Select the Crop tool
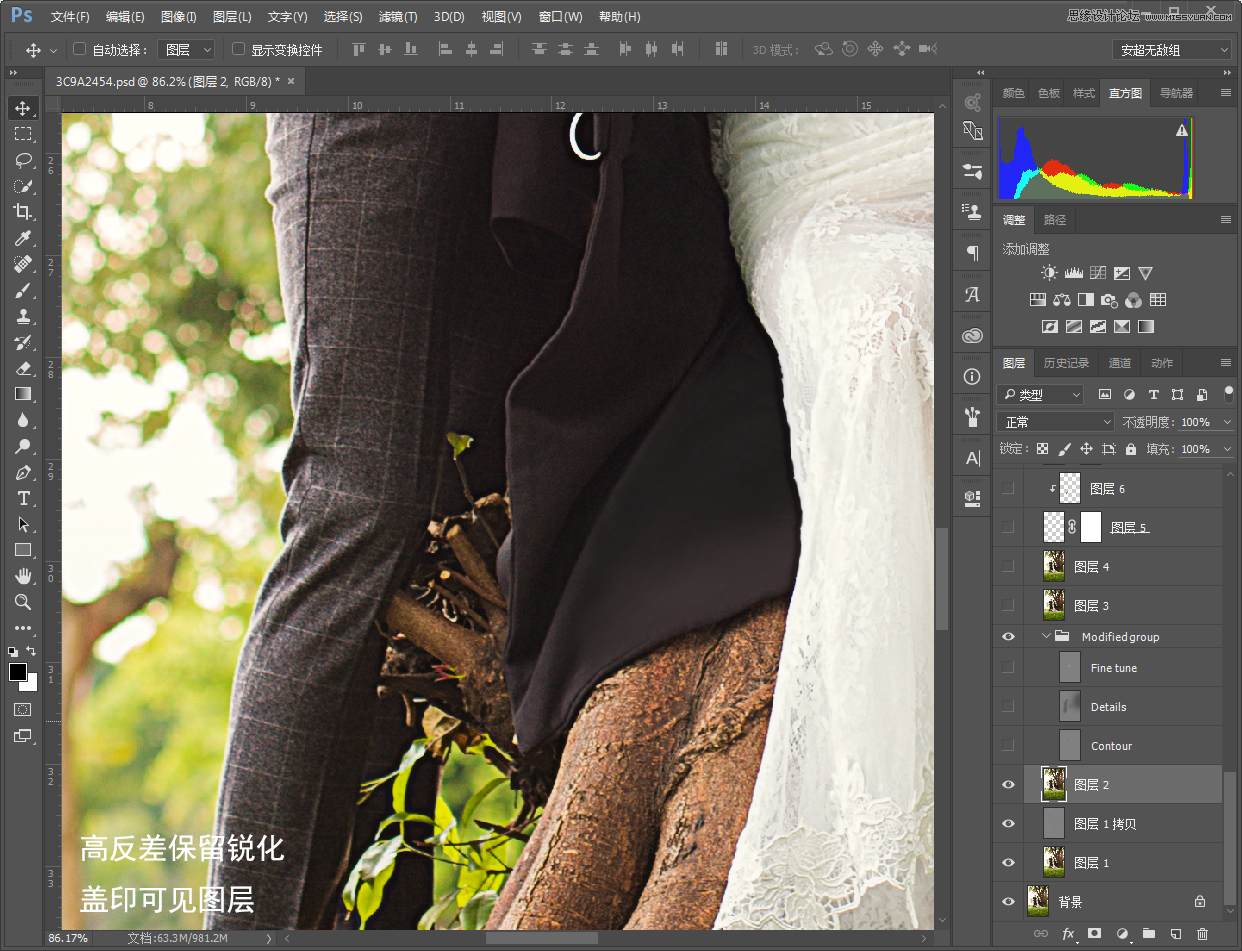 point(22,212)
